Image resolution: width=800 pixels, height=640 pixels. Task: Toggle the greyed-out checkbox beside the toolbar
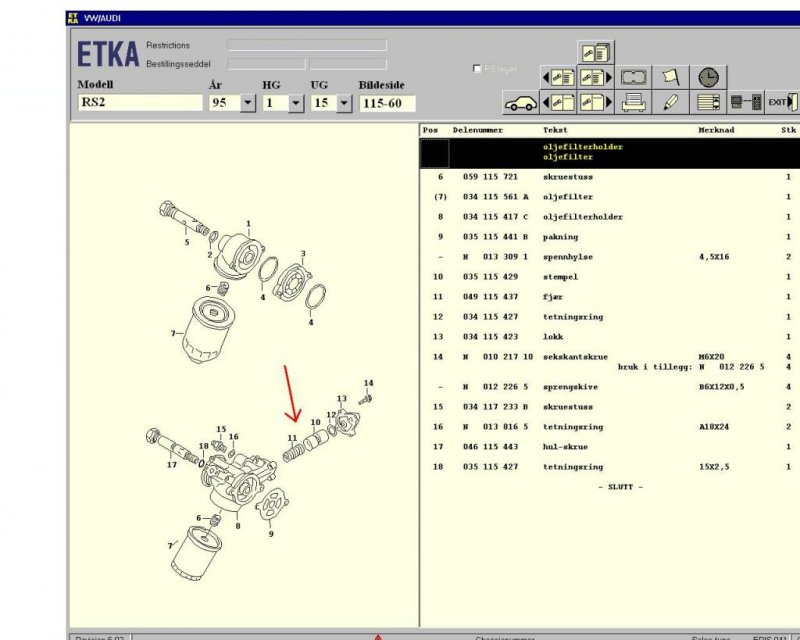point(477,69)
